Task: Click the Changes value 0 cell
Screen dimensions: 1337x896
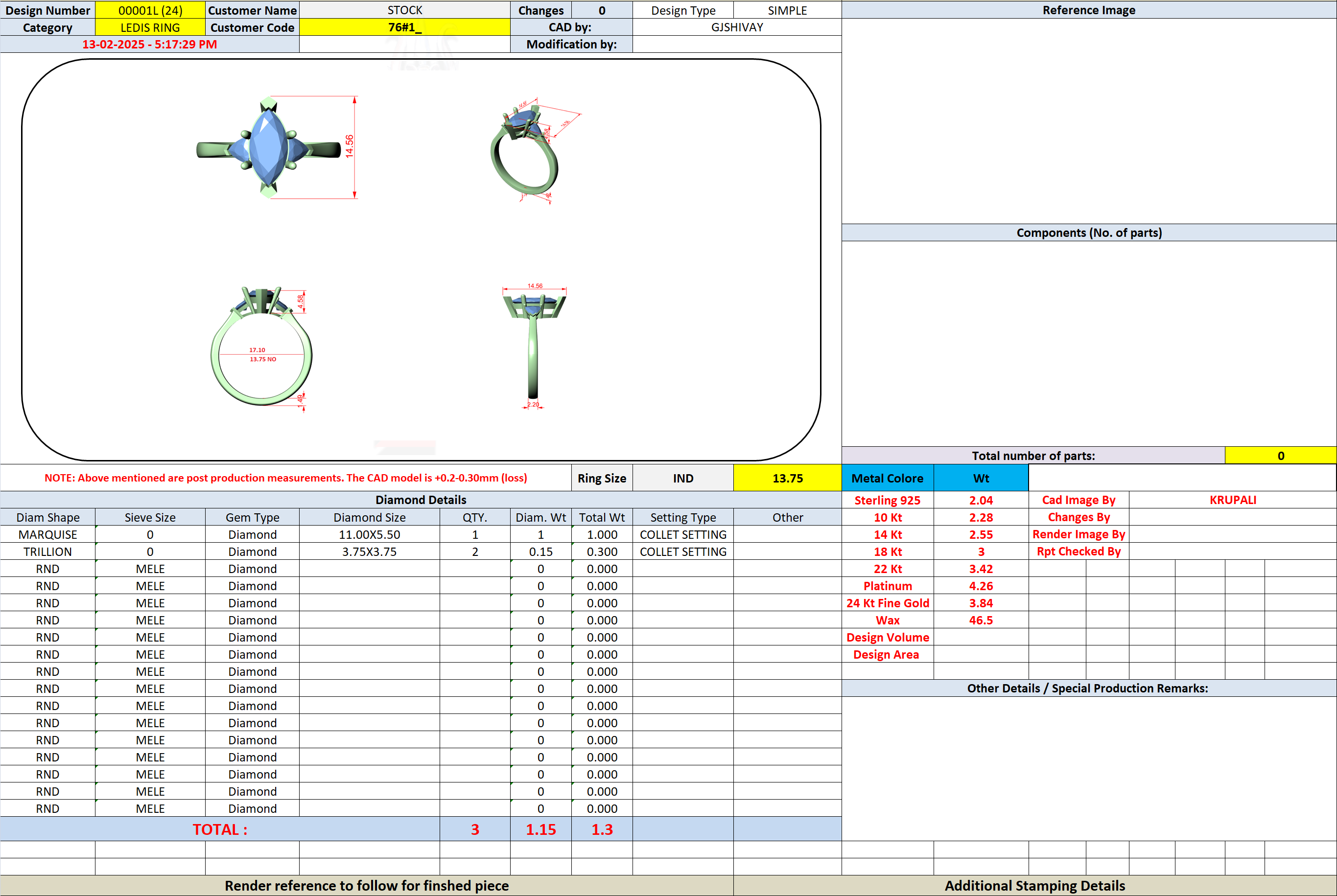Action: coord(602,10)
